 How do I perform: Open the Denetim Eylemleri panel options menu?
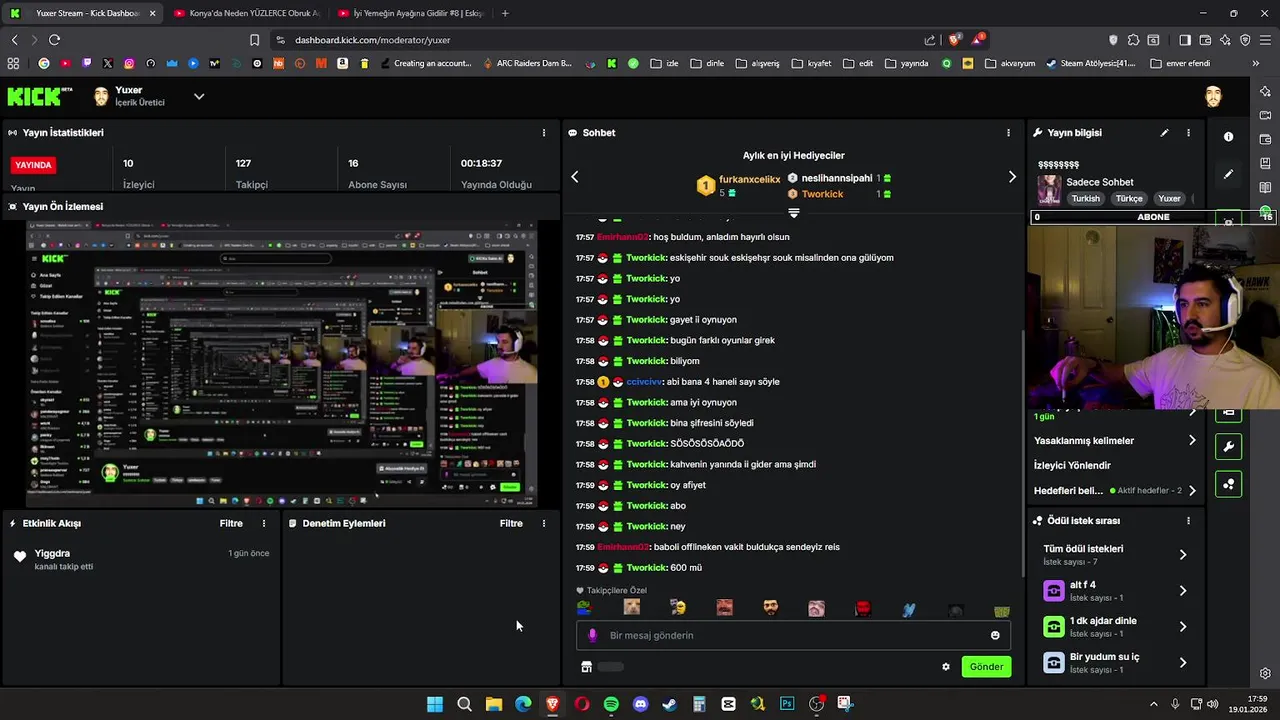[544, 523]
